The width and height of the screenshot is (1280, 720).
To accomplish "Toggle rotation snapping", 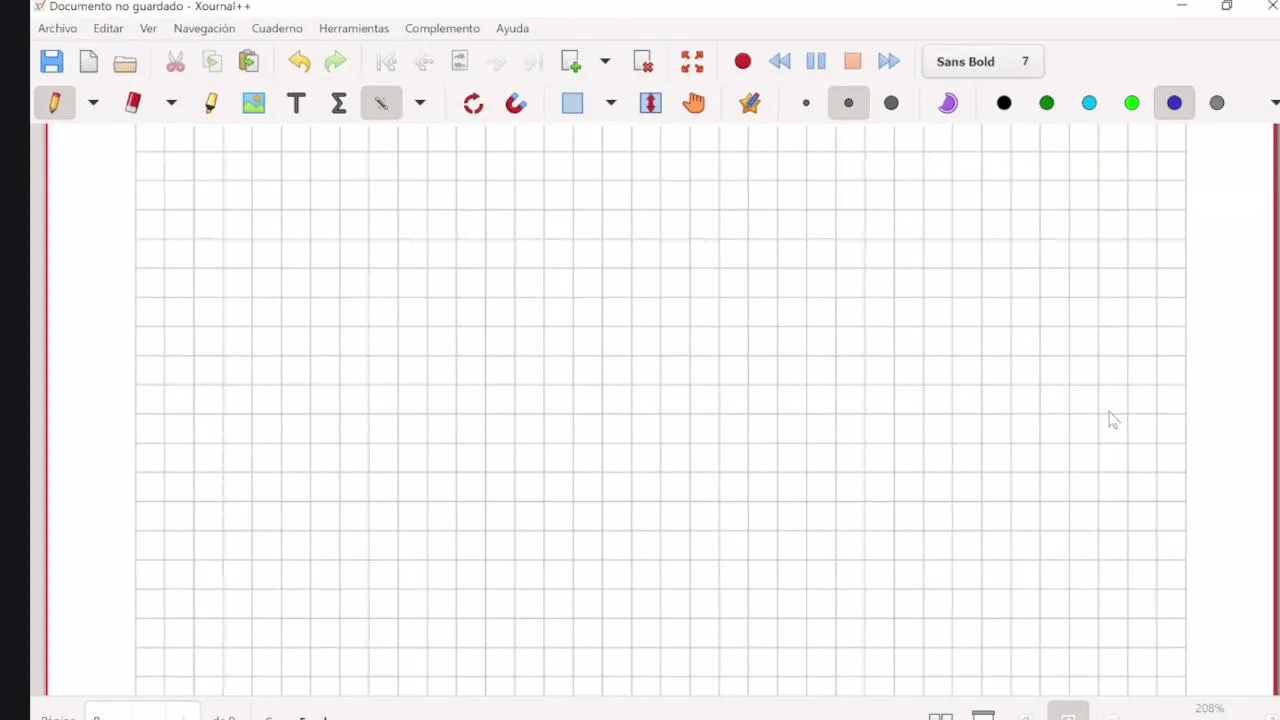I will (x=473, y=103).
